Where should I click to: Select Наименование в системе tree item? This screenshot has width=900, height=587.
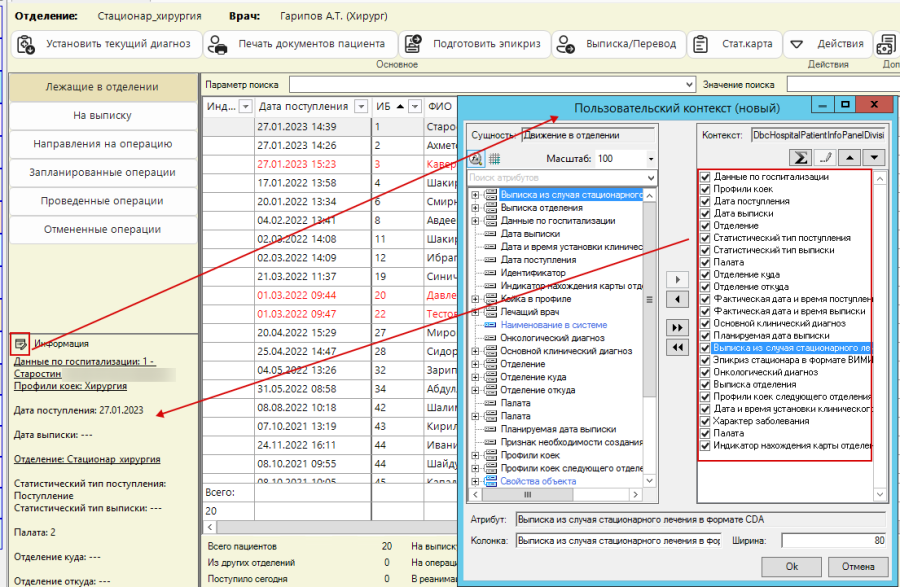point(553,325)
